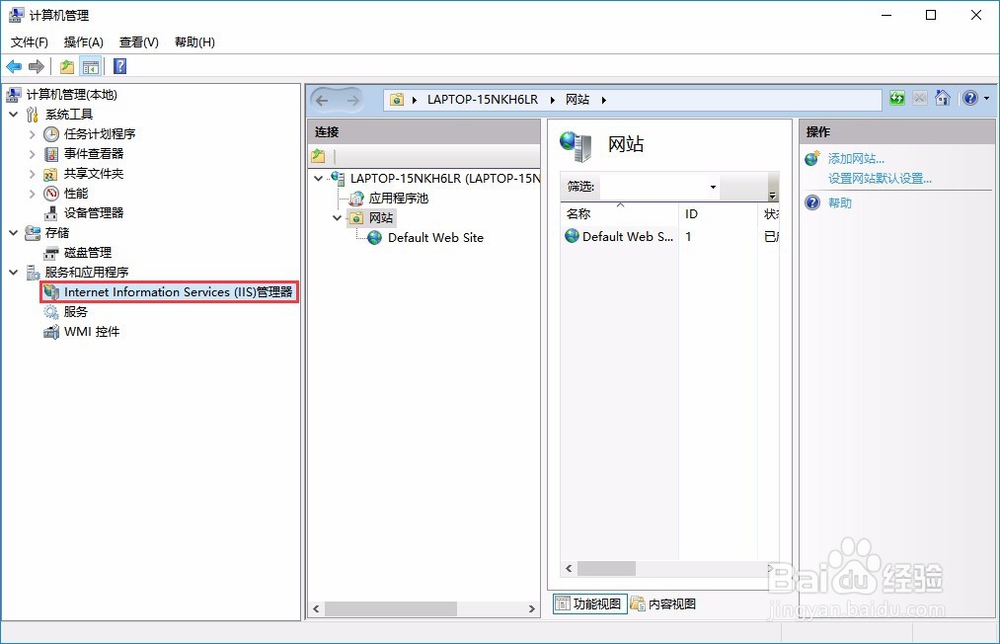Select the LAPTOP-15NKH6LR server node

[445, 179]
